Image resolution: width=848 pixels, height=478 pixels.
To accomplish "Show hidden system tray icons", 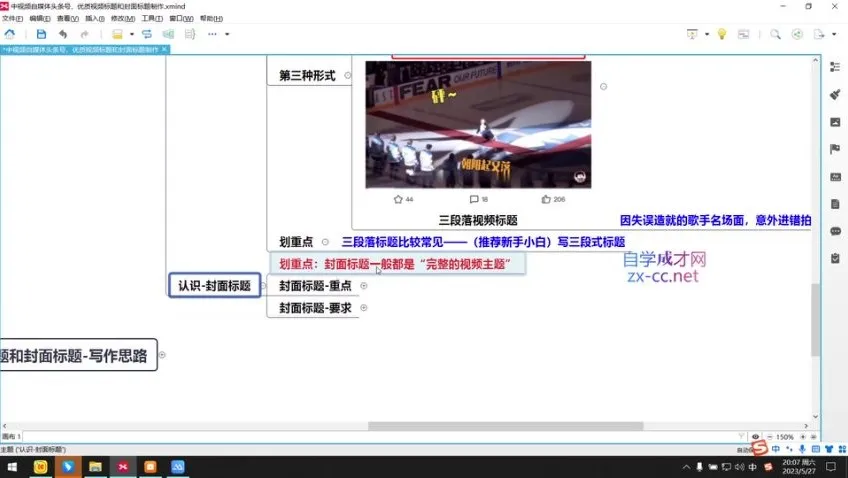I will [x=686, y=467].
